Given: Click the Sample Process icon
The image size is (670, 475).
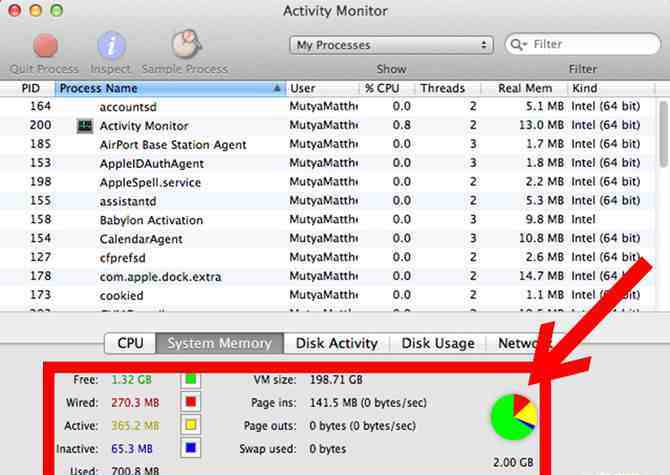Looking at the screenshot, I should coord(186,44).
